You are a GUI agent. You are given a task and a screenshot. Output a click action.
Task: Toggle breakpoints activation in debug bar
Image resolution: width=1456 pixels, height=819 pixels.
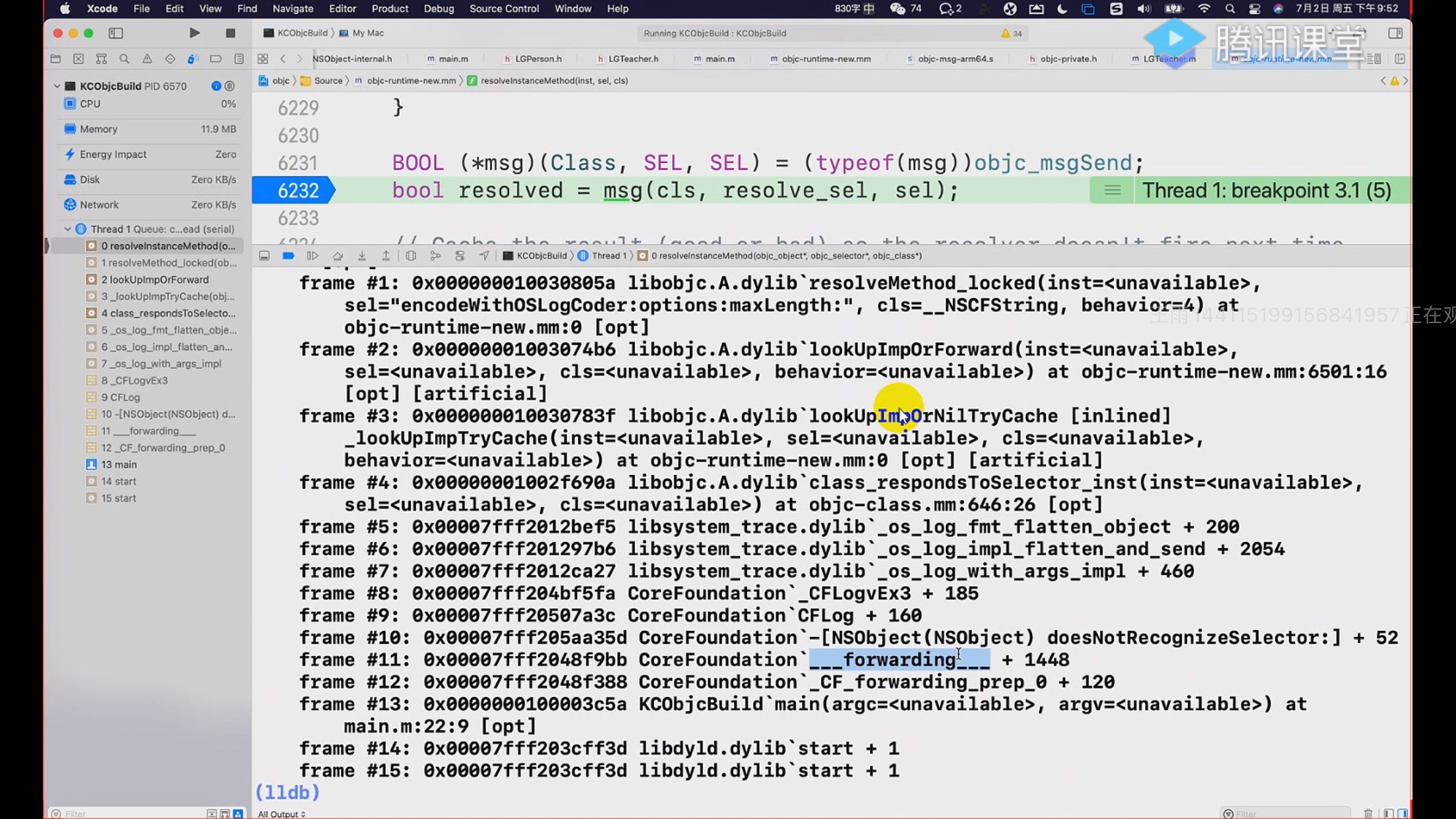coord(288,256)
